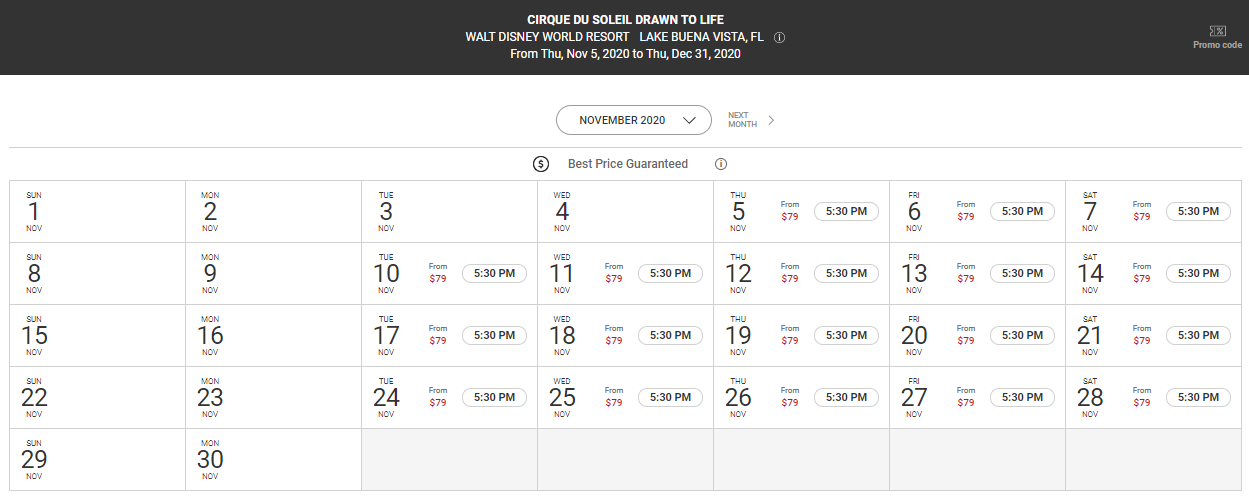Choose 5:30 PM show on Tuesday Nov 17

pos(494,335)
